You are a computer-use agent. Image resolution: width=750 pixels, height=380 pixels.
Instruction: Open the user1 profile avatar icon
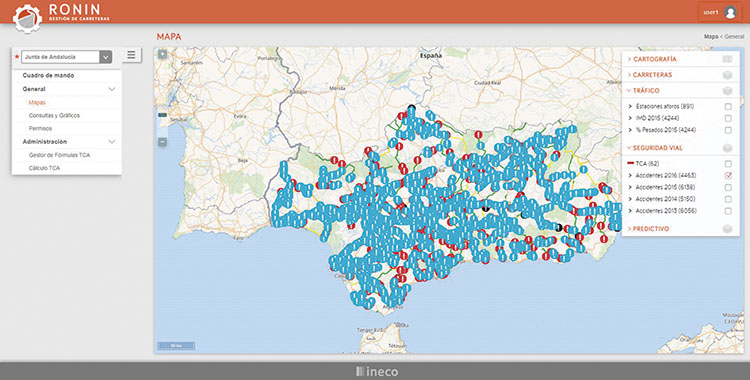[x=730, y=12]
